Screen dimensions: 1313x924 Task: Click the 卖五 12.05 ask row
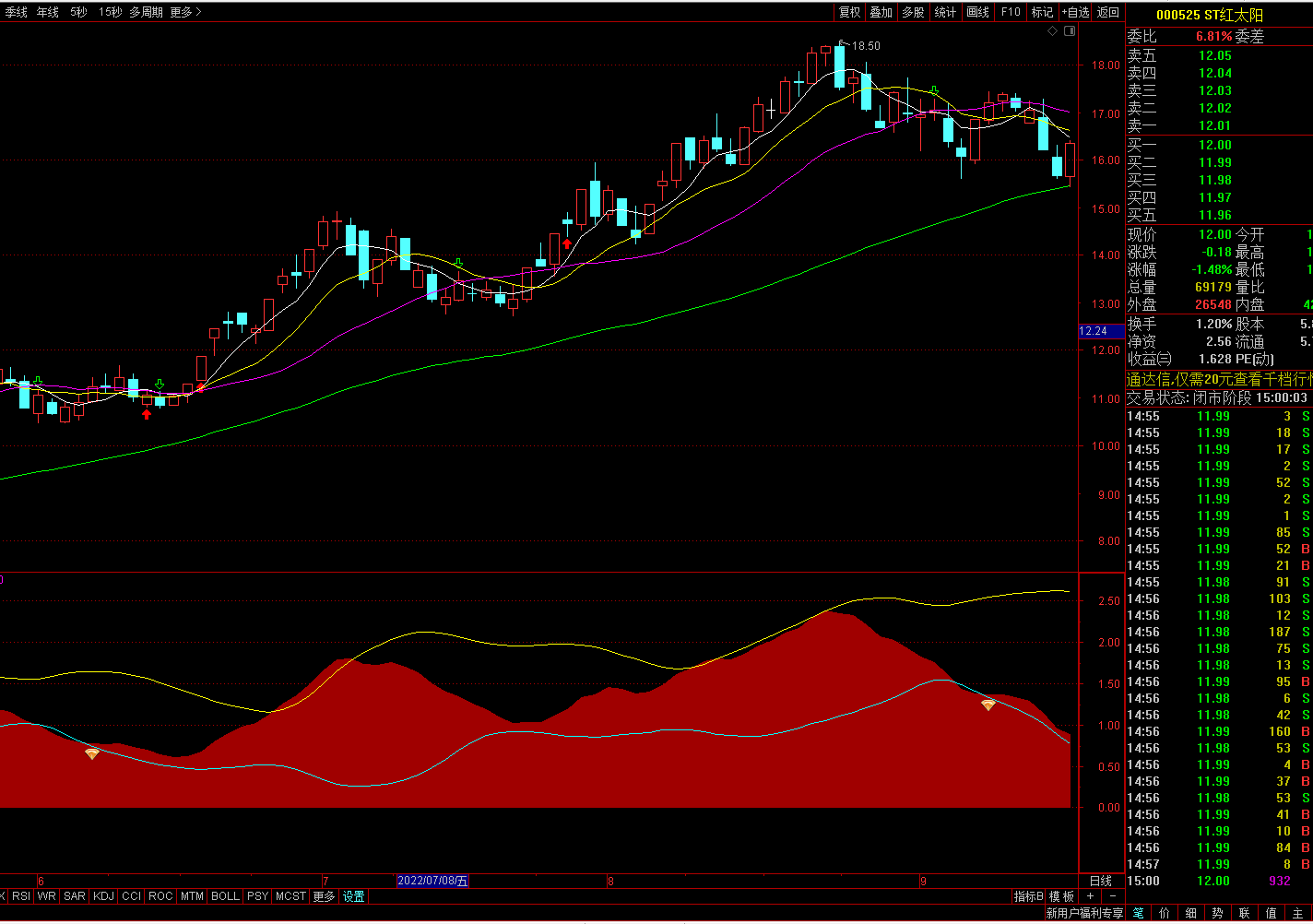[1220, 55]
